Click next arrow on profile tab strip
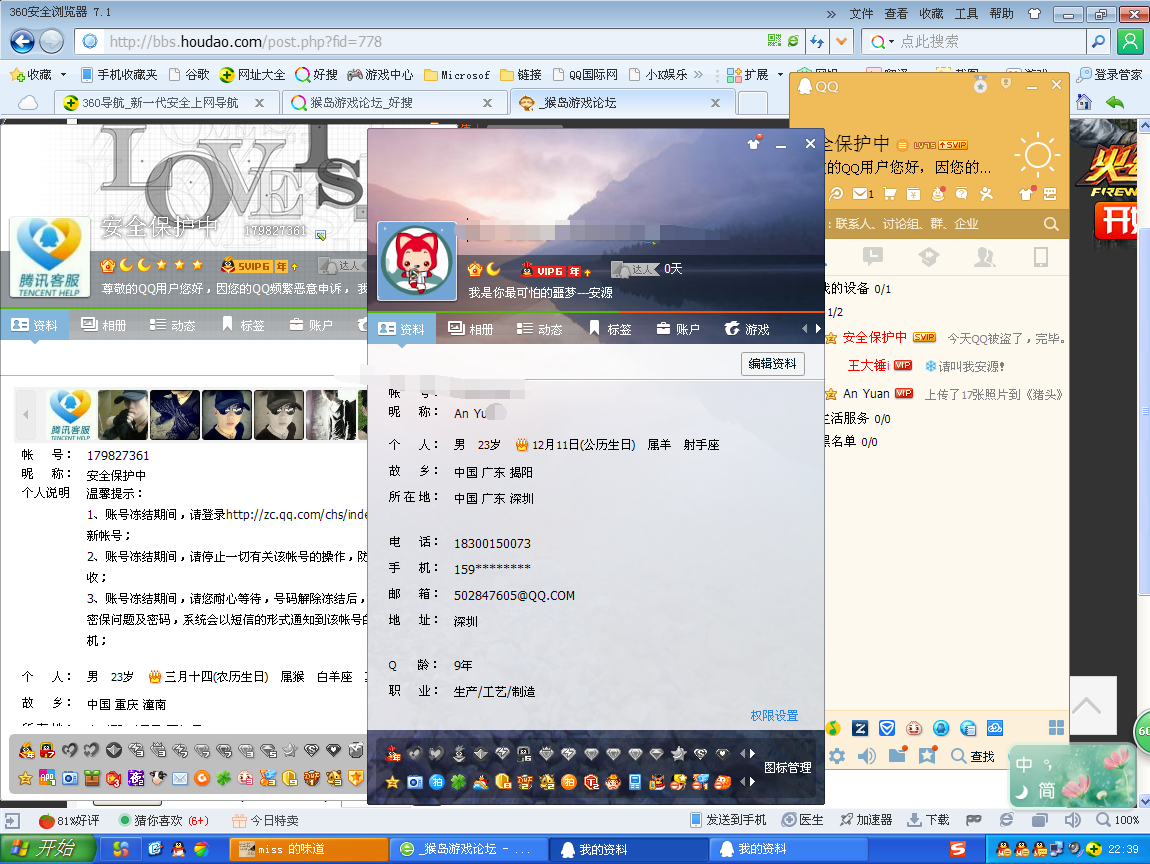 click(818, 329)
